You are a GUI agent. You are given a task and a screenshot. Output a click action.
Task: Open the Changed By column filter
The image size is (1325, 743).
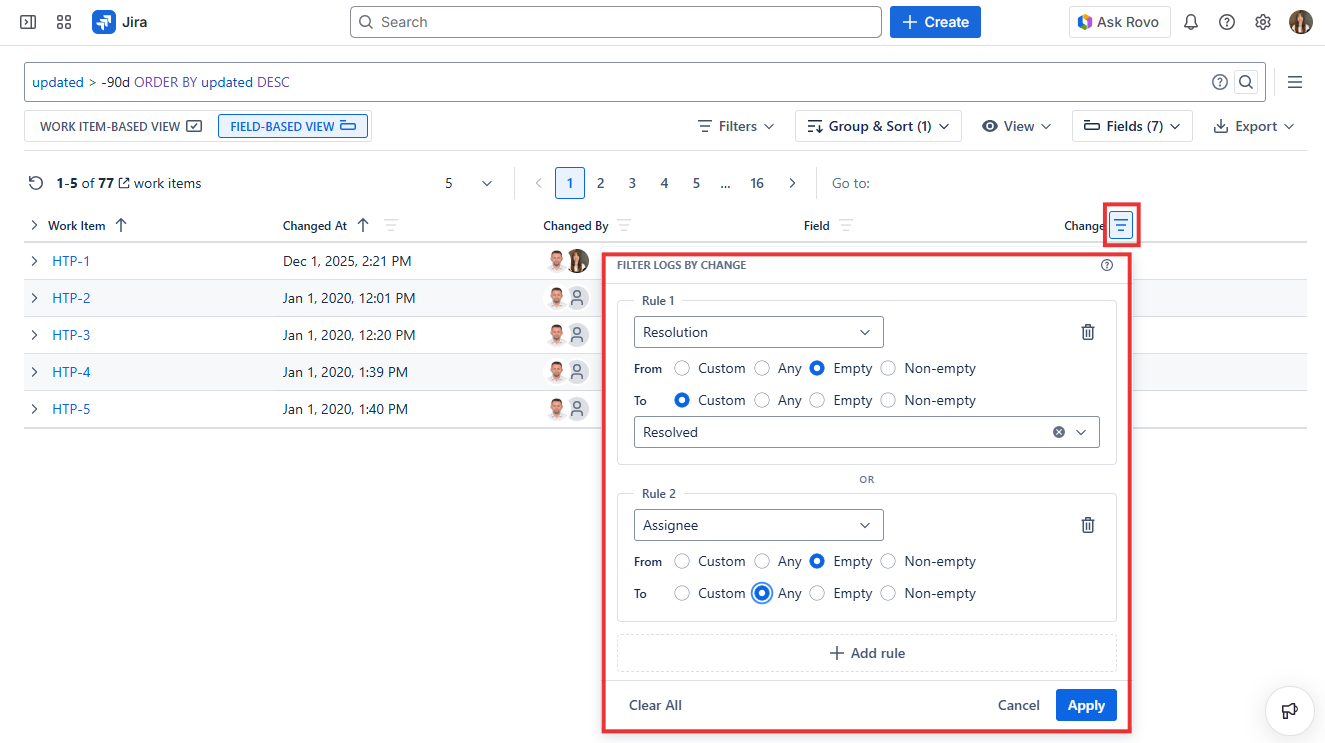pyautogui.click(x=624, y=226)
